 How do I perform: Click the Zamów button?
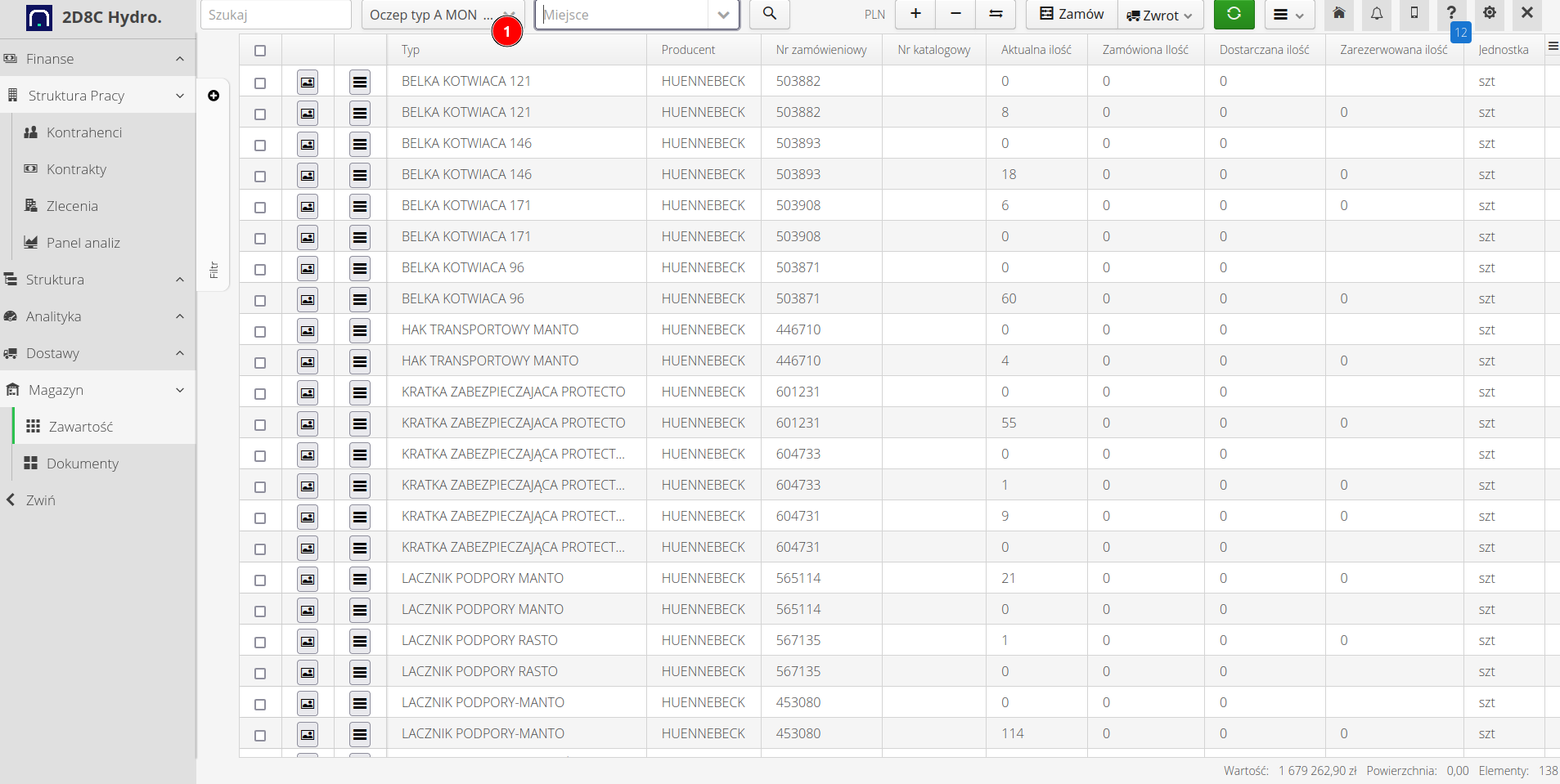click(x=1072, y=14)
